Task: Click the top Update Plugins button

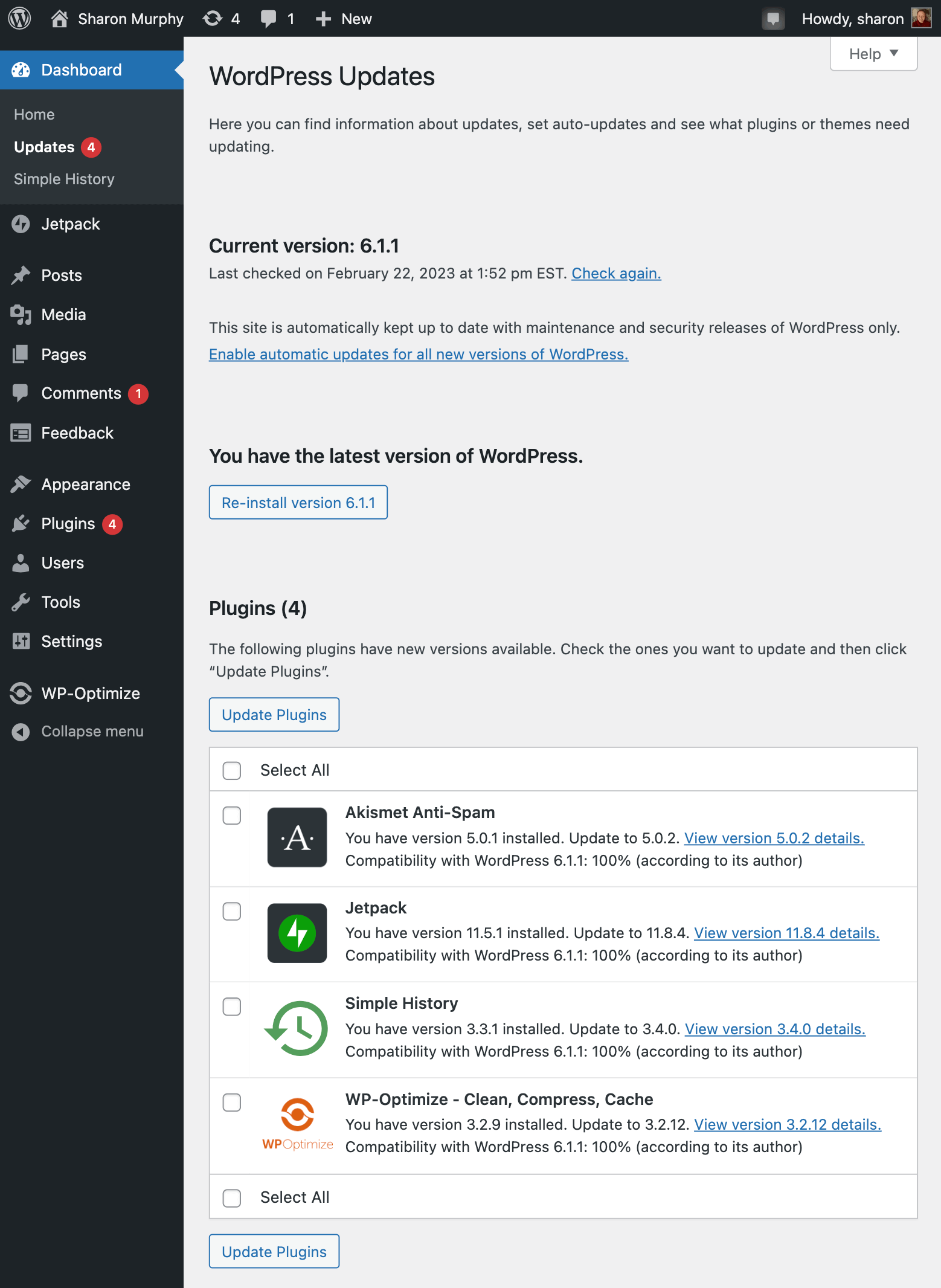Action: 274,715
